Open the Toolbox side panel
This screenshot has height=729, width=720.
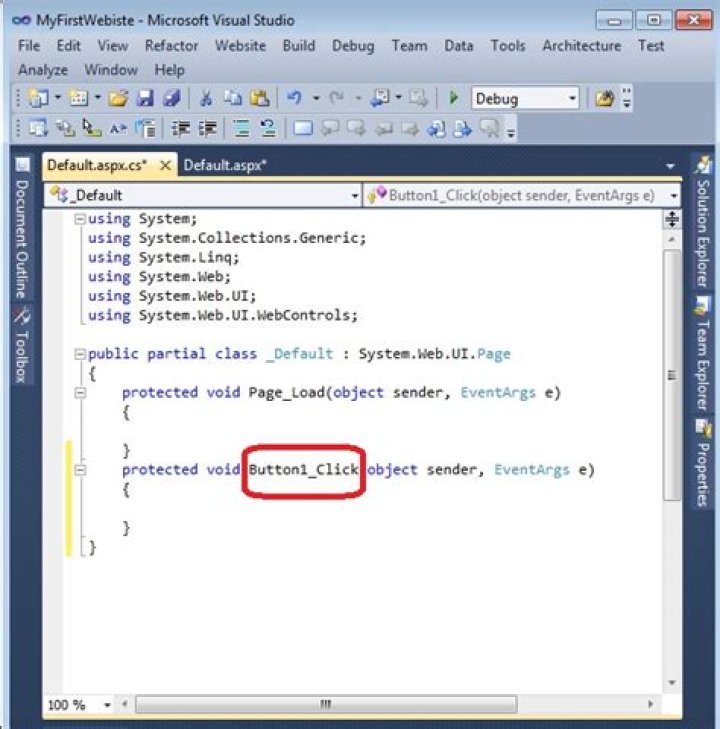coord(21,345)
